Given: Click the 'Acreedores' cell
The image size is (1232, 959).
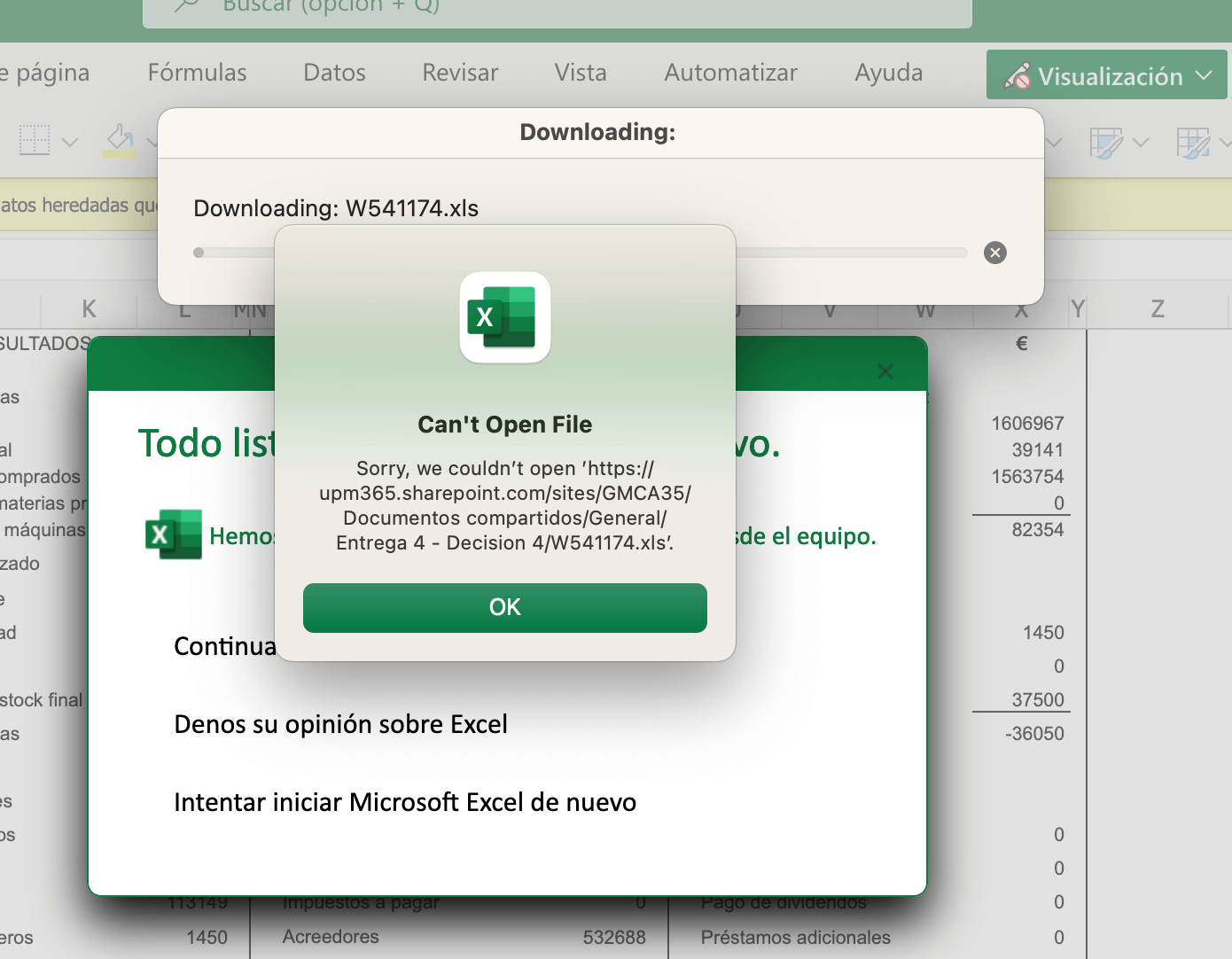Looking at the screenshot, I should point(331,937).
